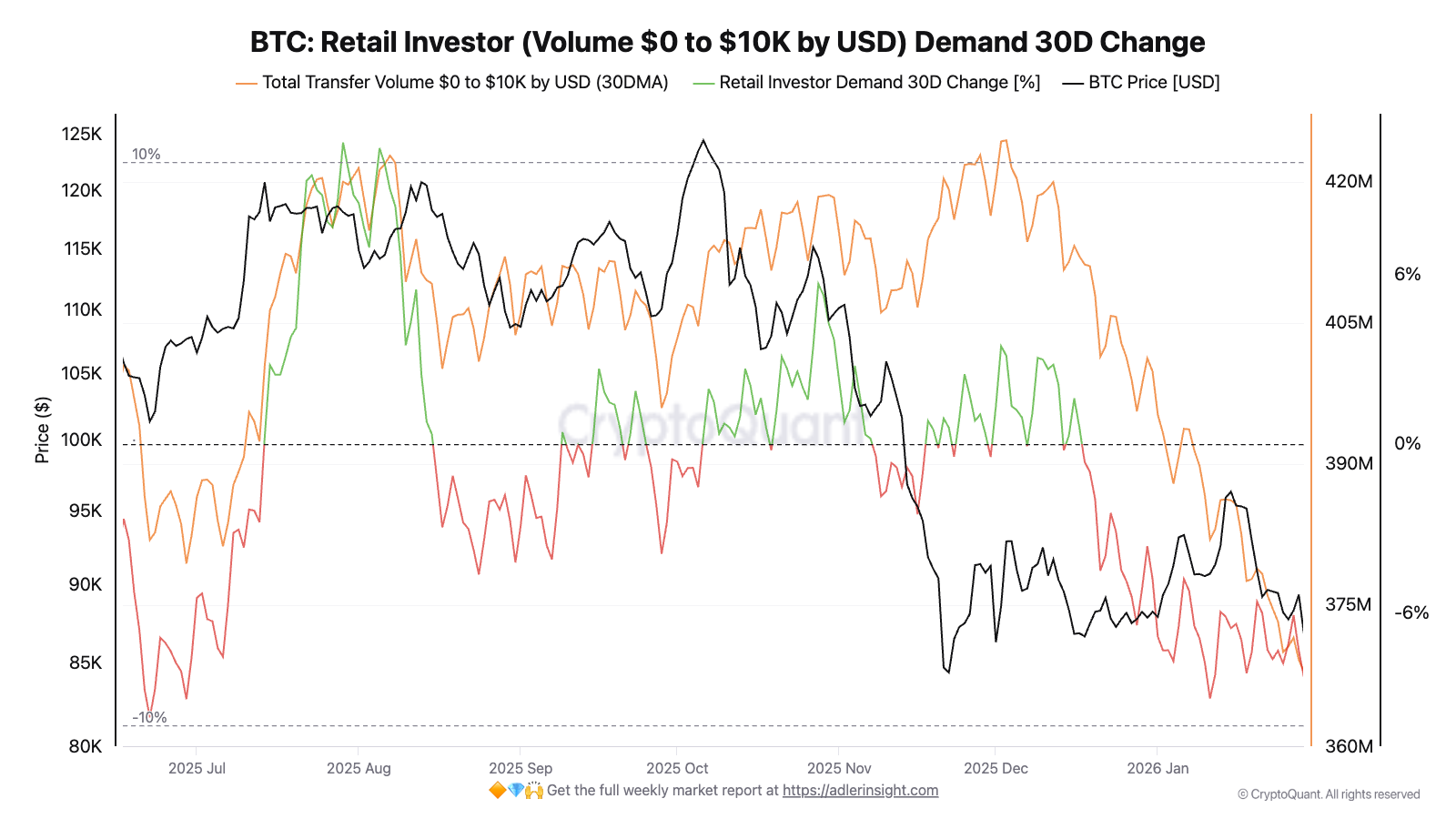Click the raised hands emoji in footer
This screenshot has height=819, width=1456.
[534, 790]
